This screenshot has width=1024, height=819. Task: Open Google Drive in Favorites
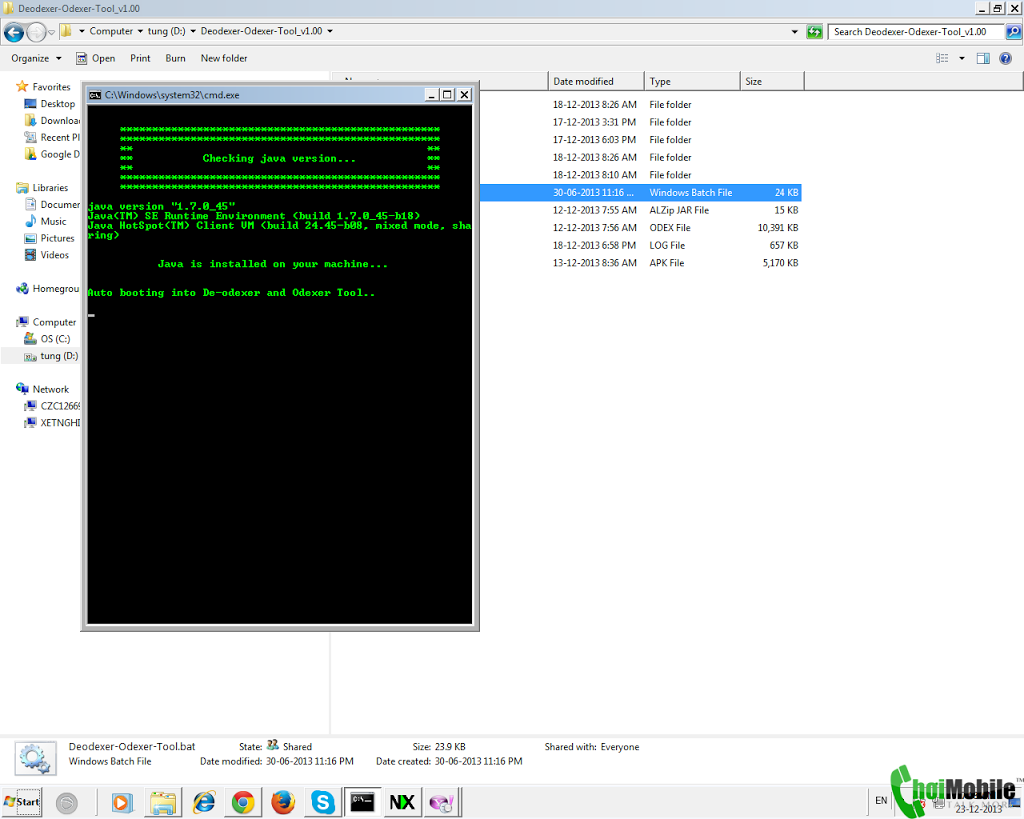click(x=52, y=155)
